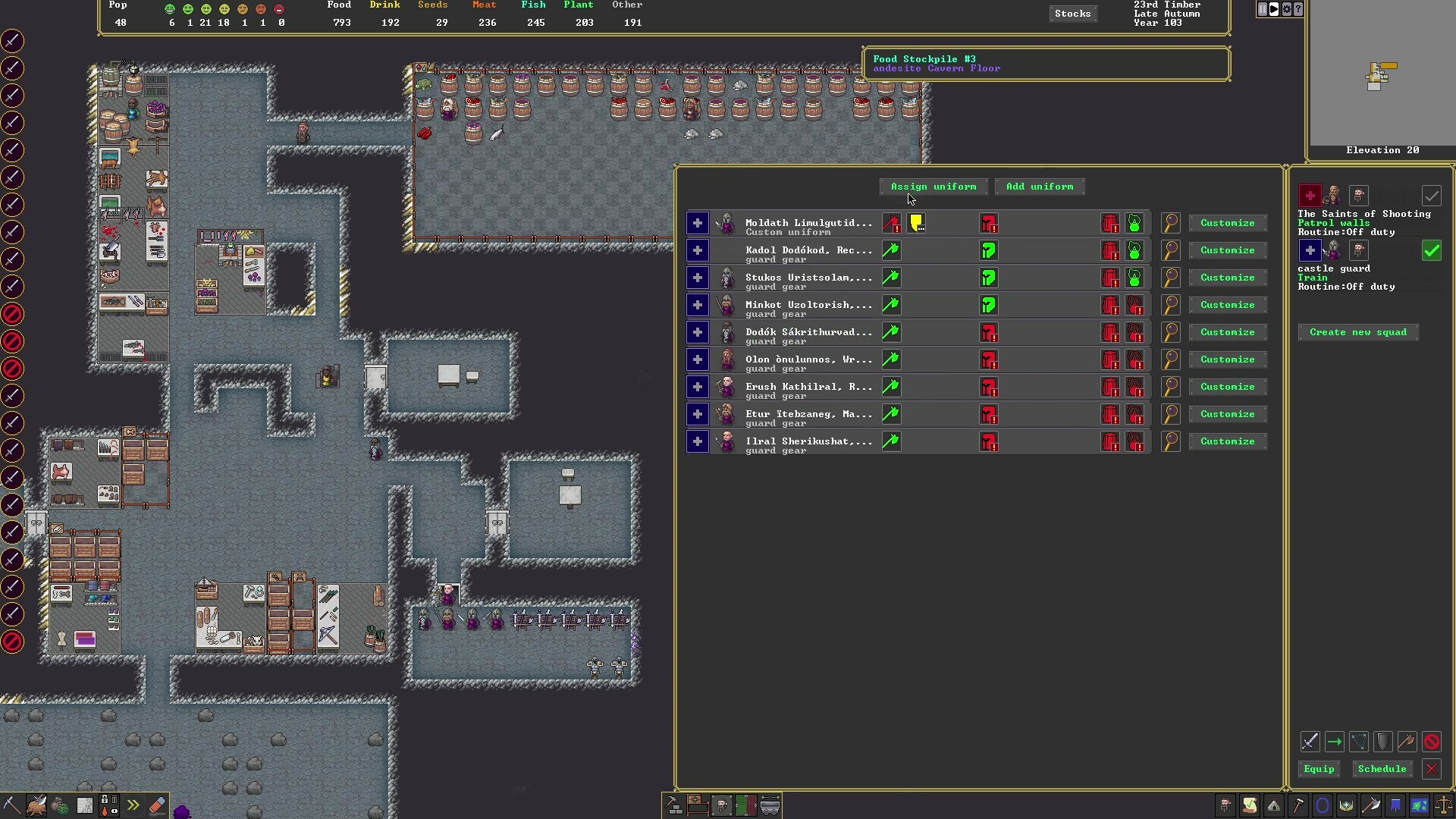Open work orders ring icon
The width and height of the screenshot is (1456, 819).
click(x=1322, y=805)
